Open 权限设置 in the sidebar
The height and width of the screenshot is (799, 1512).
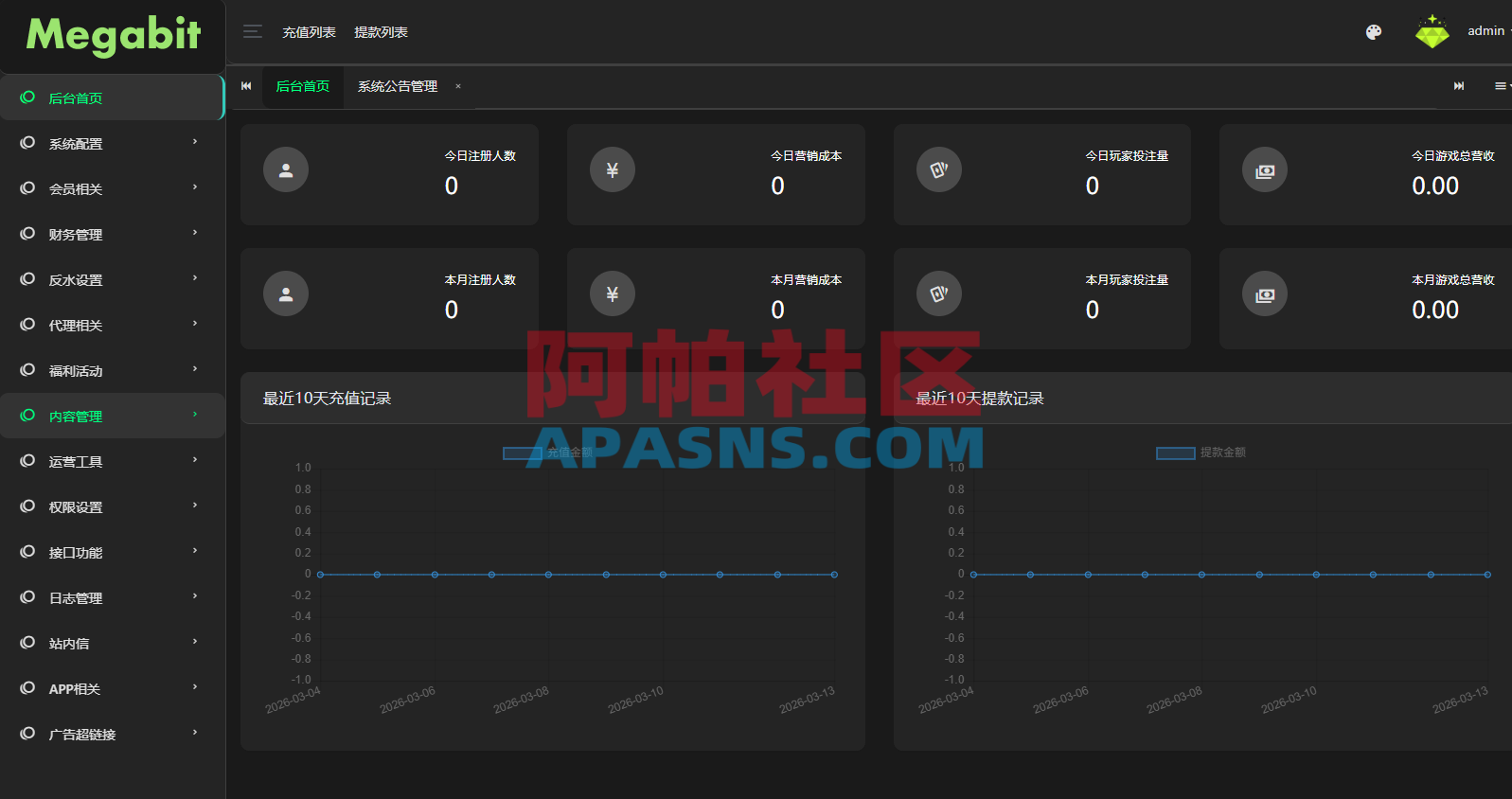tap(113, 506)
